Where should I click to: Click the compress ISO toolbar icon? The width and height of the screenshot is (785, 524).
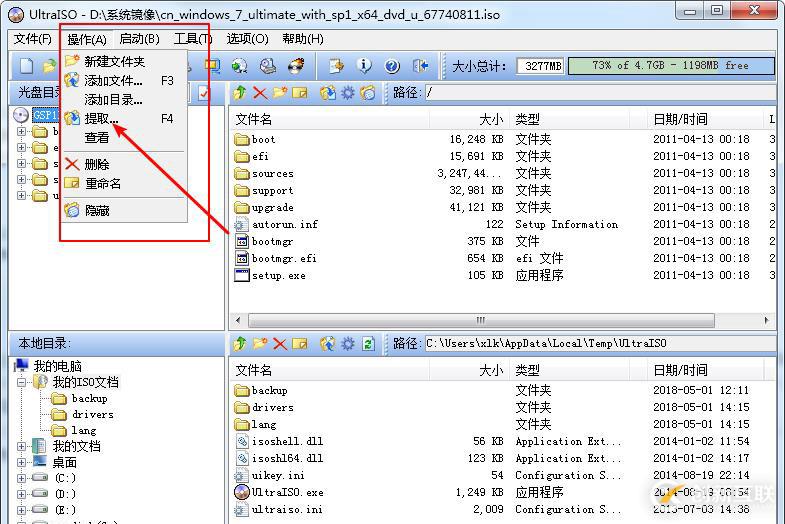212,66
